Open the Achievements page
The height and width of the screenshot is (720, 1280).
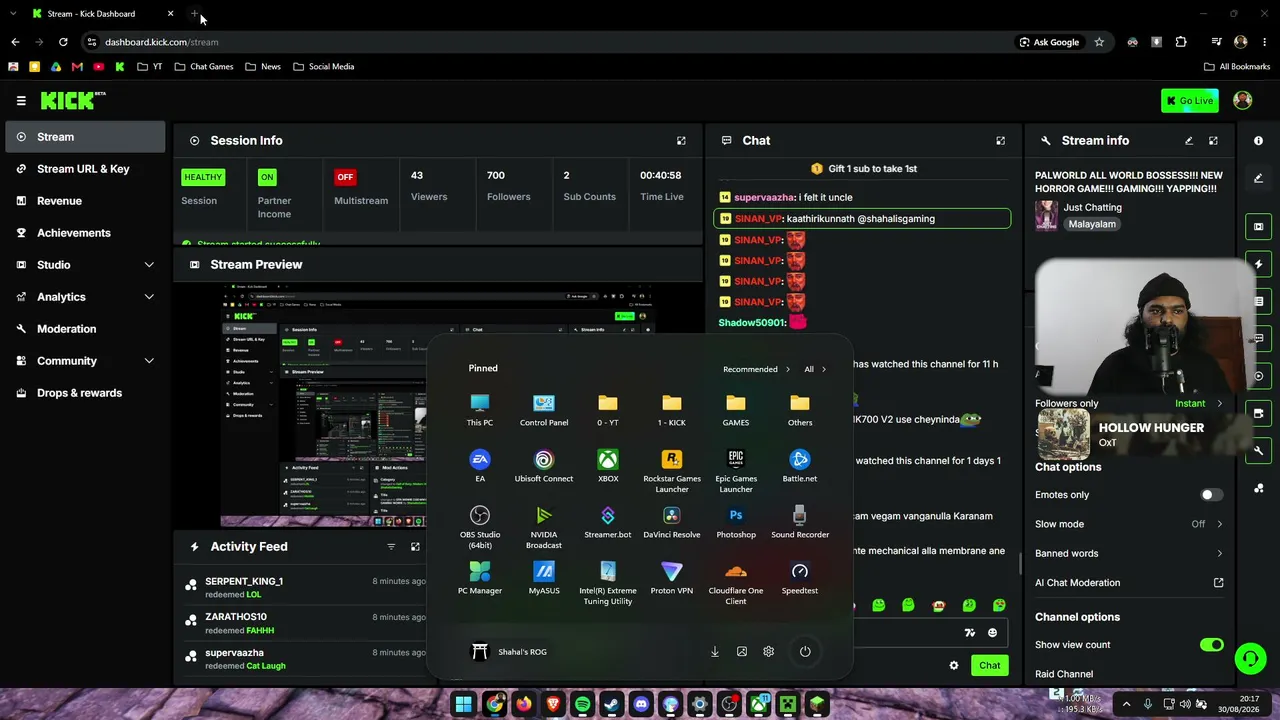85,233
